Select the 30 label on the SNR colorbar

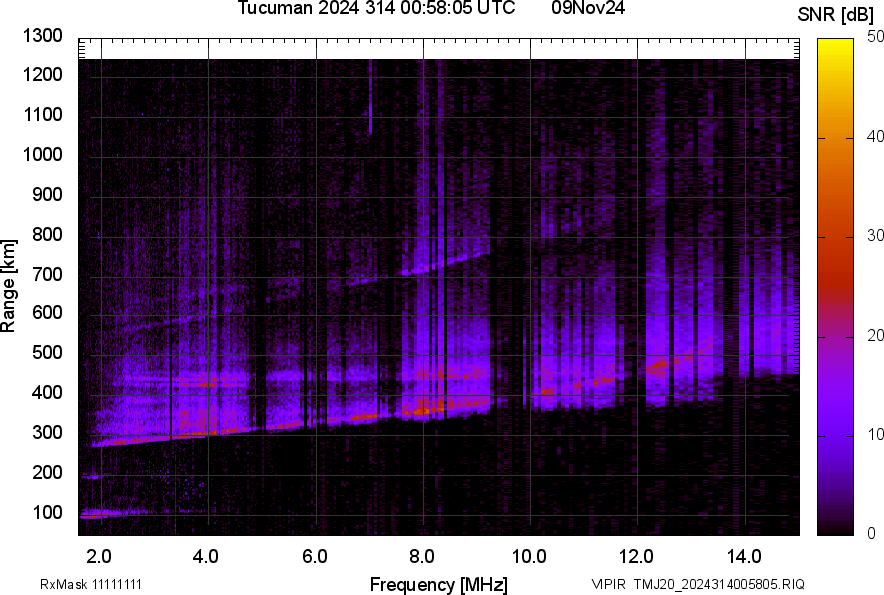tap(875, 235)
